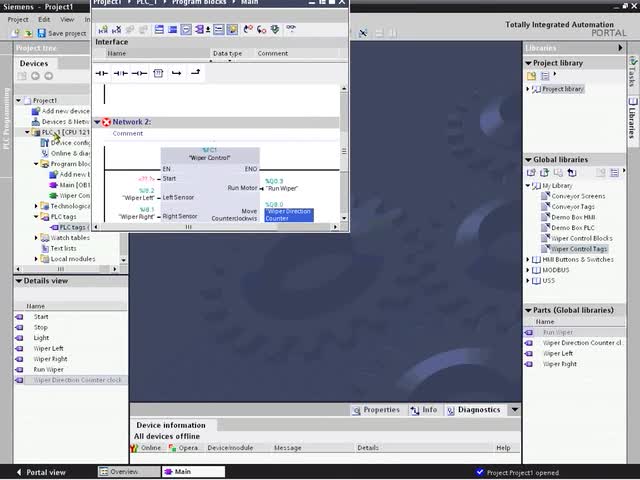
Task: Select Wiper Control Tags in My Library
Action: pyautogui.click(x=579, y=249)
